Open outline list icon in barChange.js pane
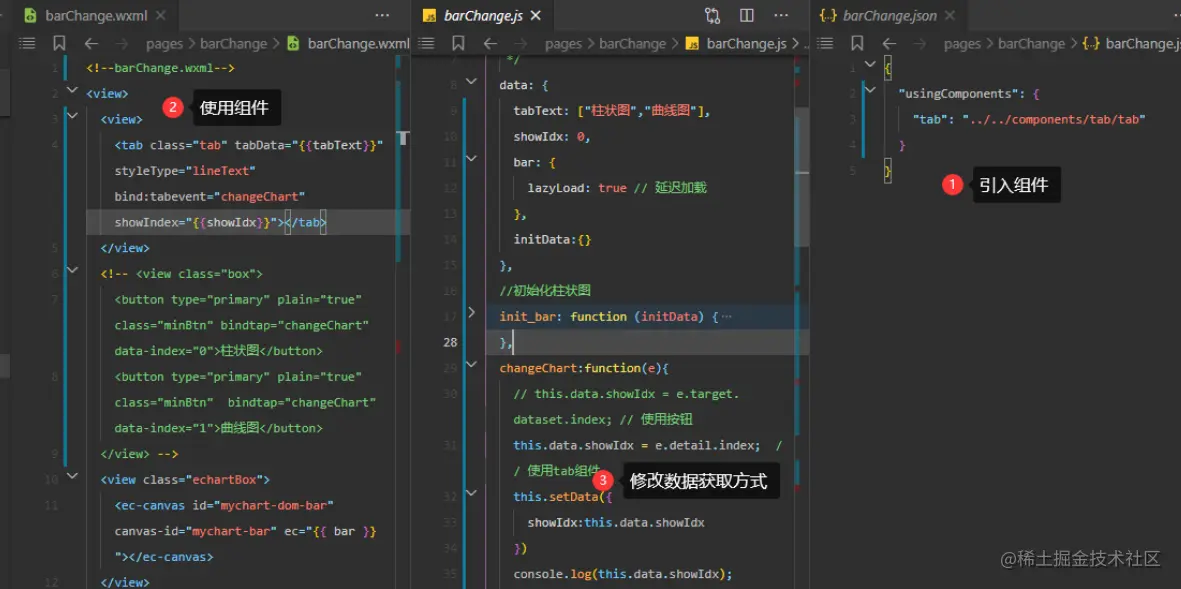This screenshot has height=589, width=1181. (x=426, y=44)
